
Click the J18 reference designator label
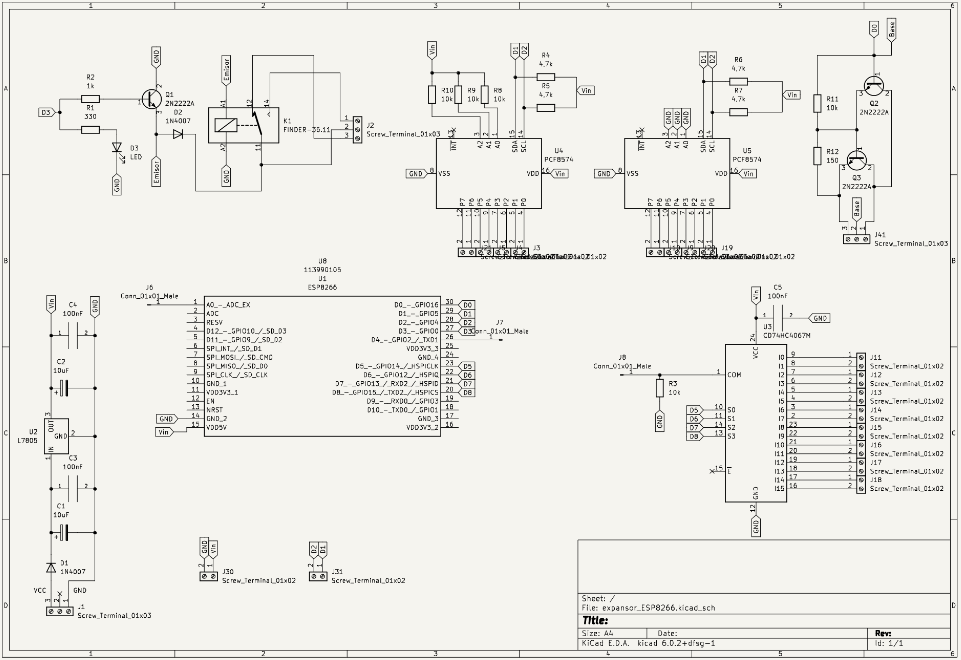876,480
